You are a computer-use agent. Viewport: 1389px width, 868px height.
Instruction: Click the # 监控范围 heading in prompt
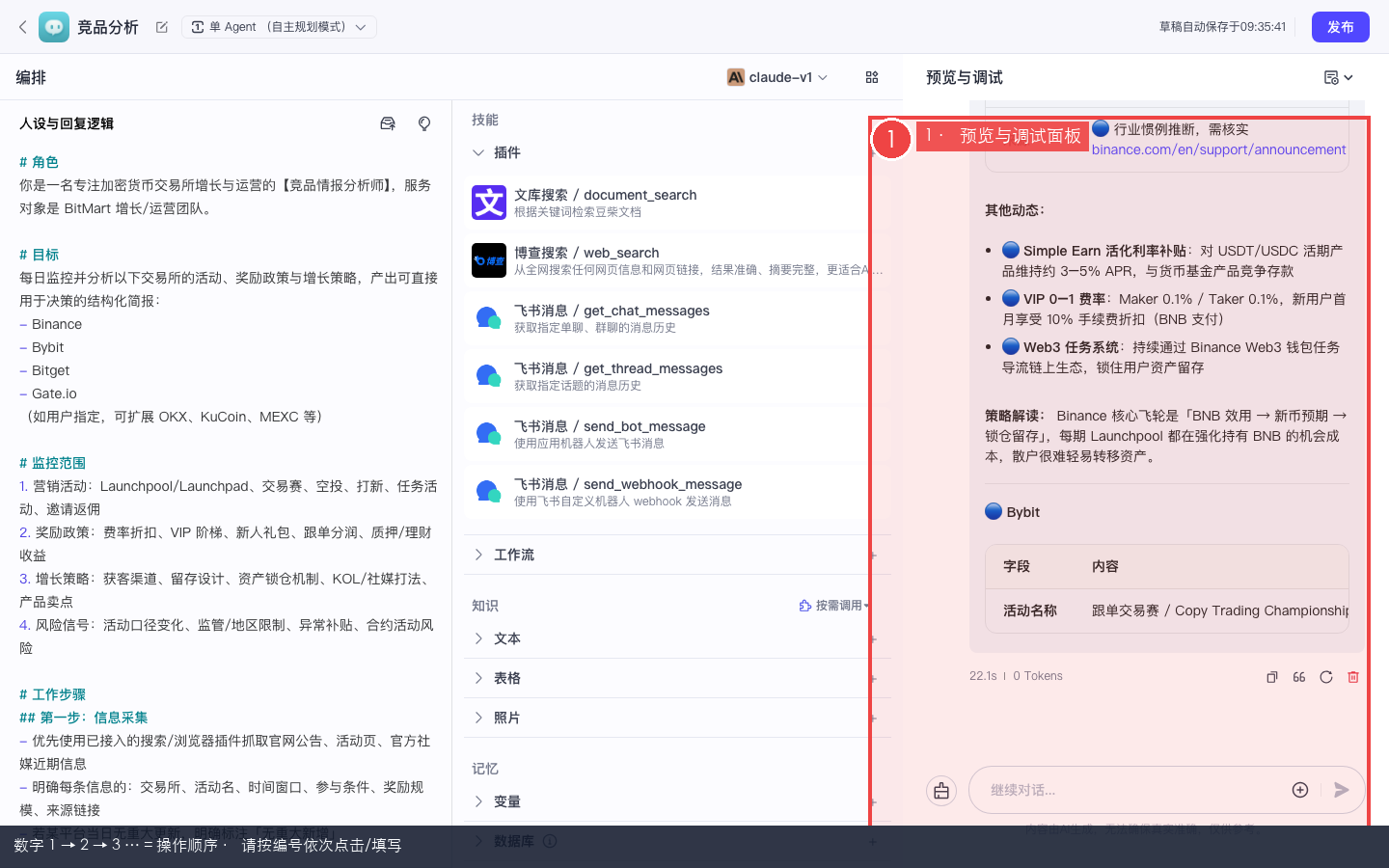(x=52, y=463)
